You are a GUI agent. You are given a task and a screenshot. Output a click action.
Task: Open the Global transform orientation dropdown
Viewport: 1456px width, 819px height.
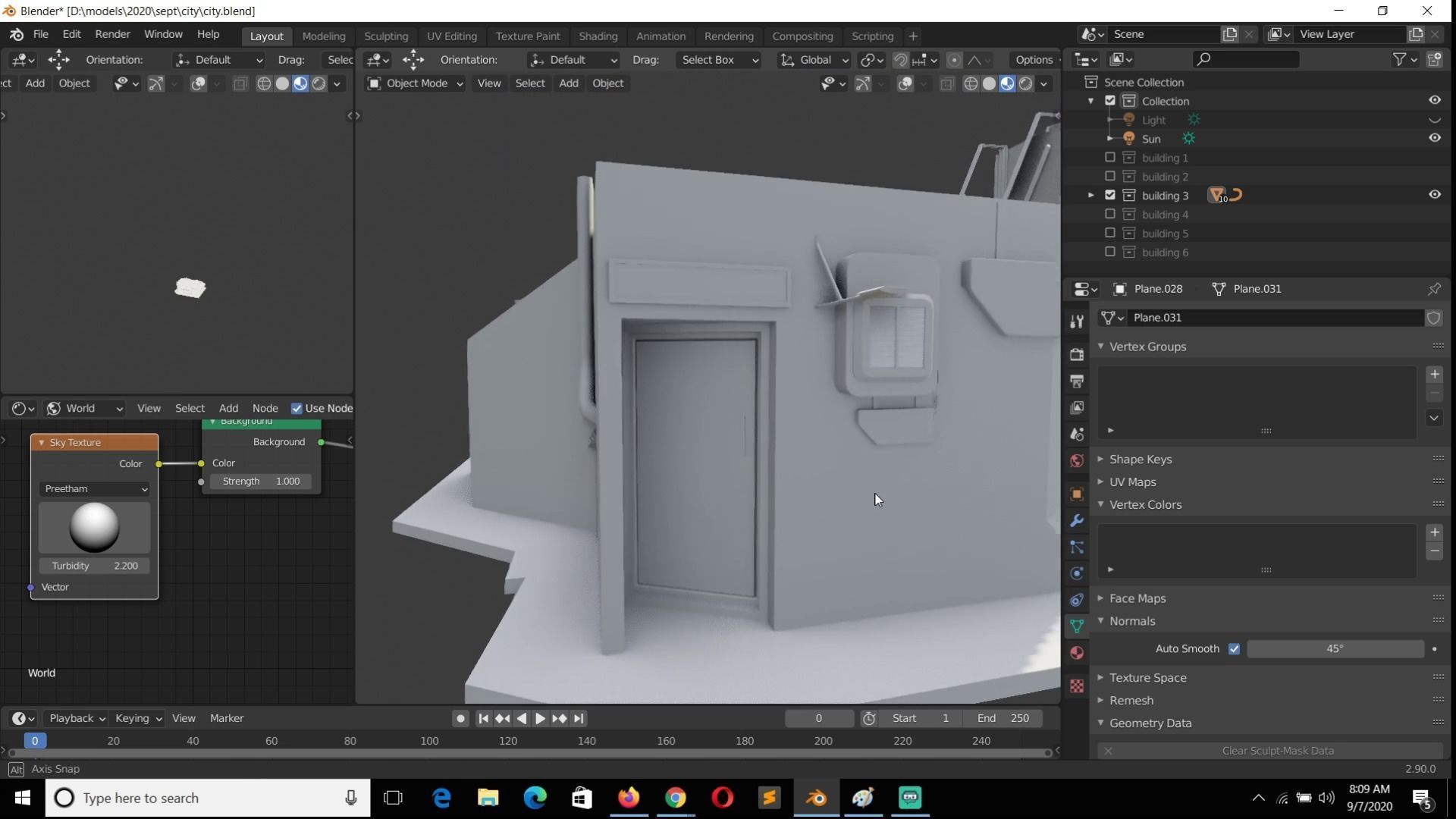pyautogui.click(x=814, y=60)
